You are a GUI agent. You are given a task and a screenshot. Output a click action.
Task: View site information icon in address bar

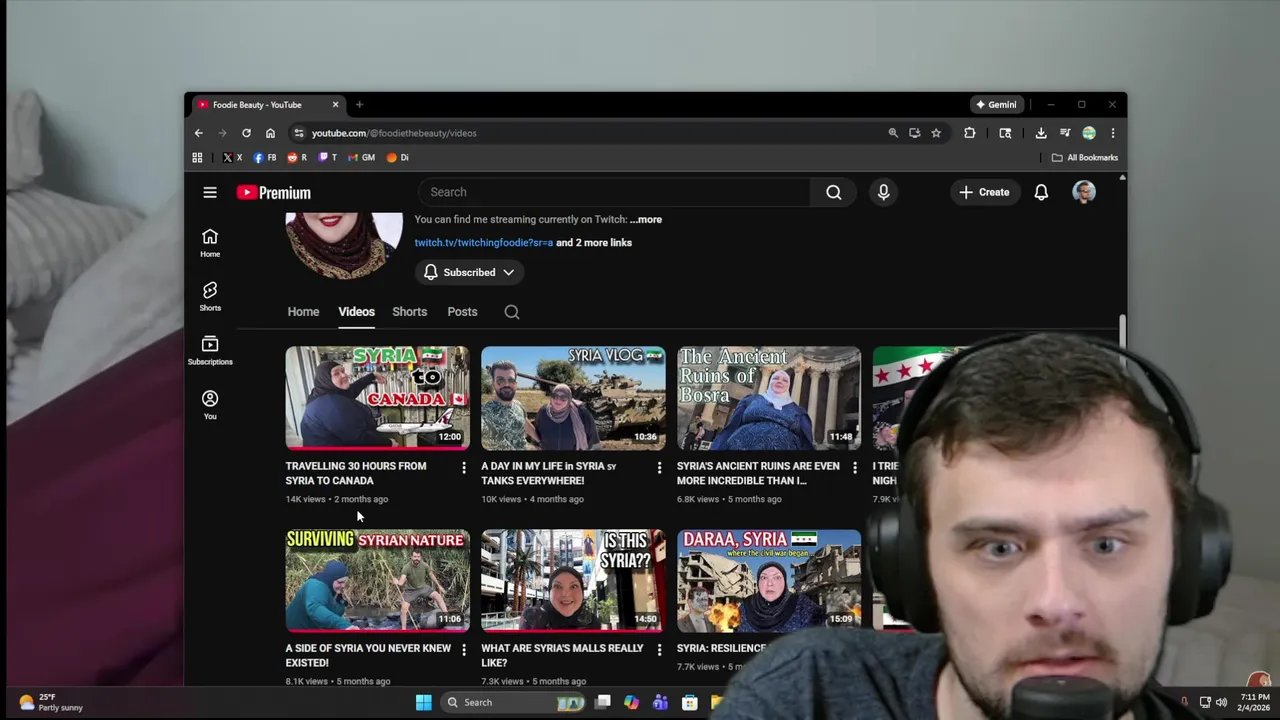click(298, 133)
